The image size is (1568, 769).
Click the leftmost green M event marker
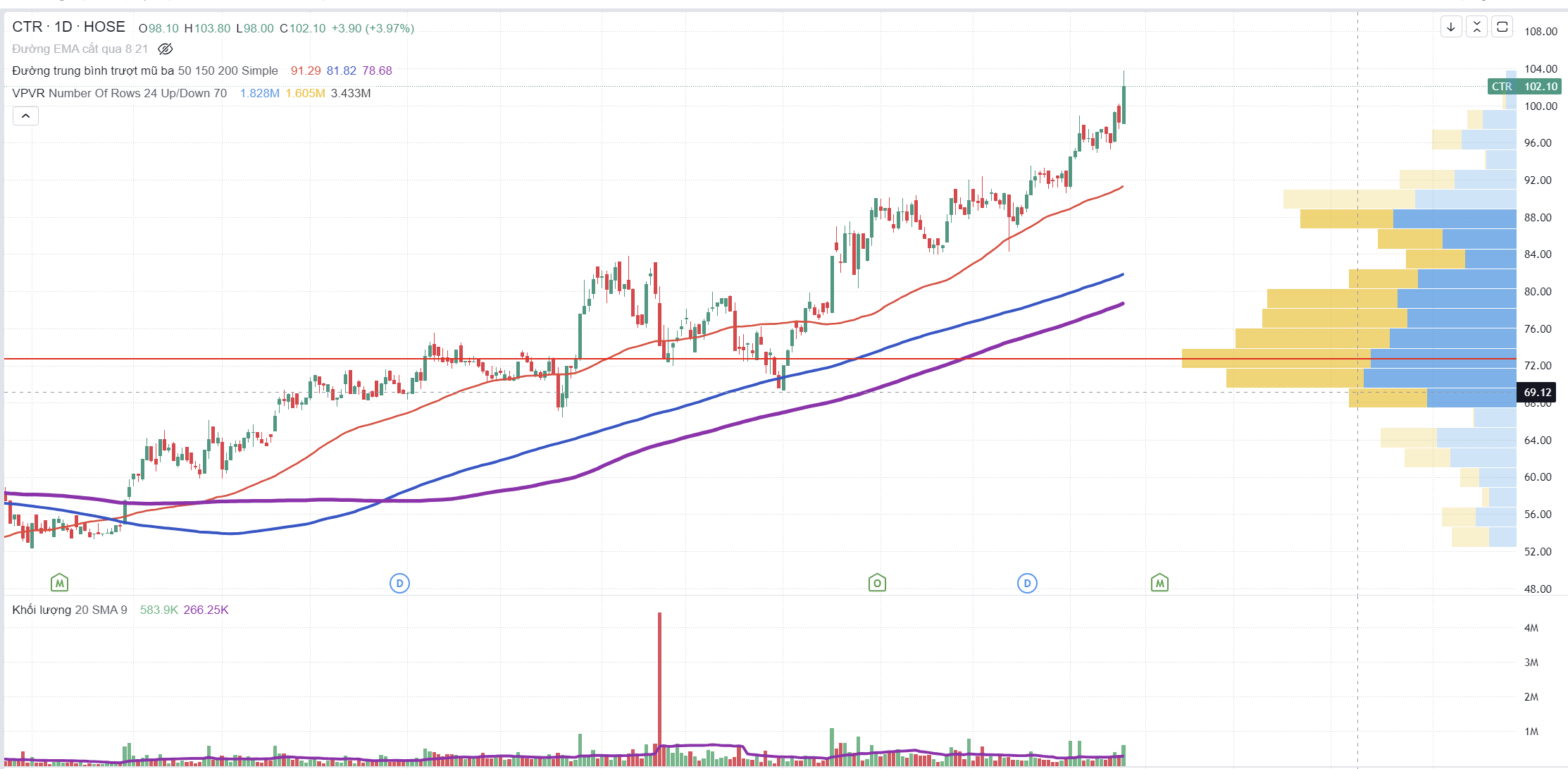60,583
